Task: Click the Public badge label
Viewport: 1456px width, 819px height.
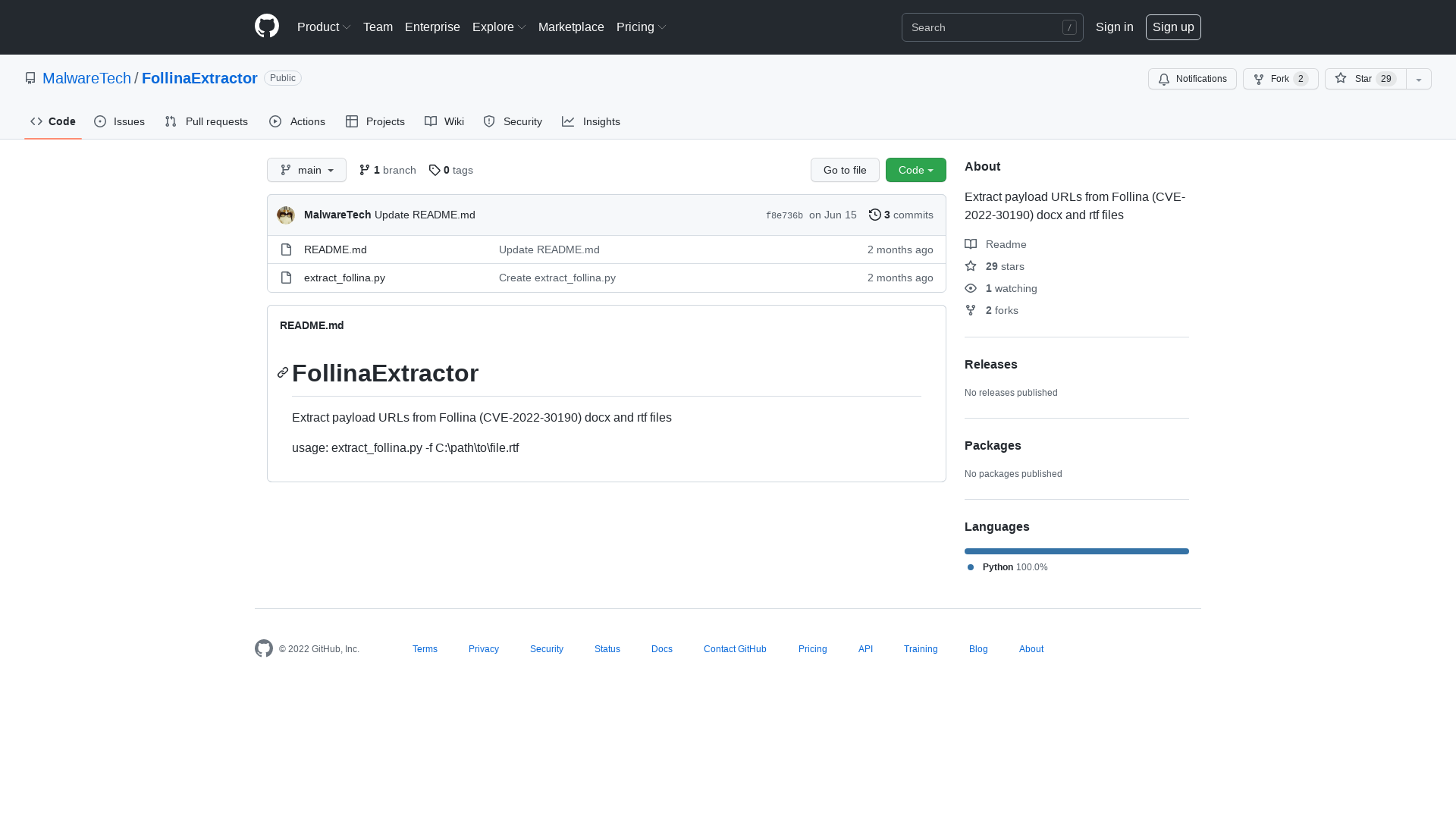Action: [283, 78]
